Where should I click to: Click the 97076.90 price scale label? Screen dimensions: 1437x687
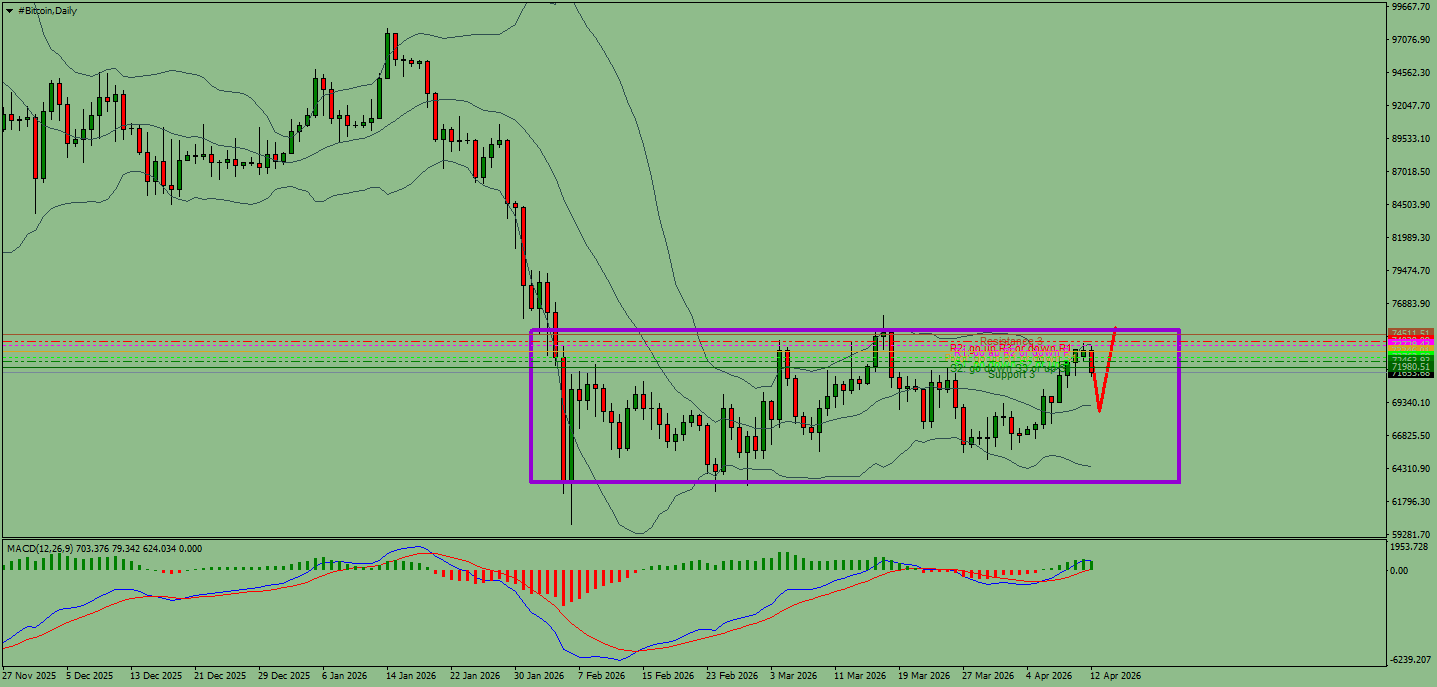tap(1411, 40)
